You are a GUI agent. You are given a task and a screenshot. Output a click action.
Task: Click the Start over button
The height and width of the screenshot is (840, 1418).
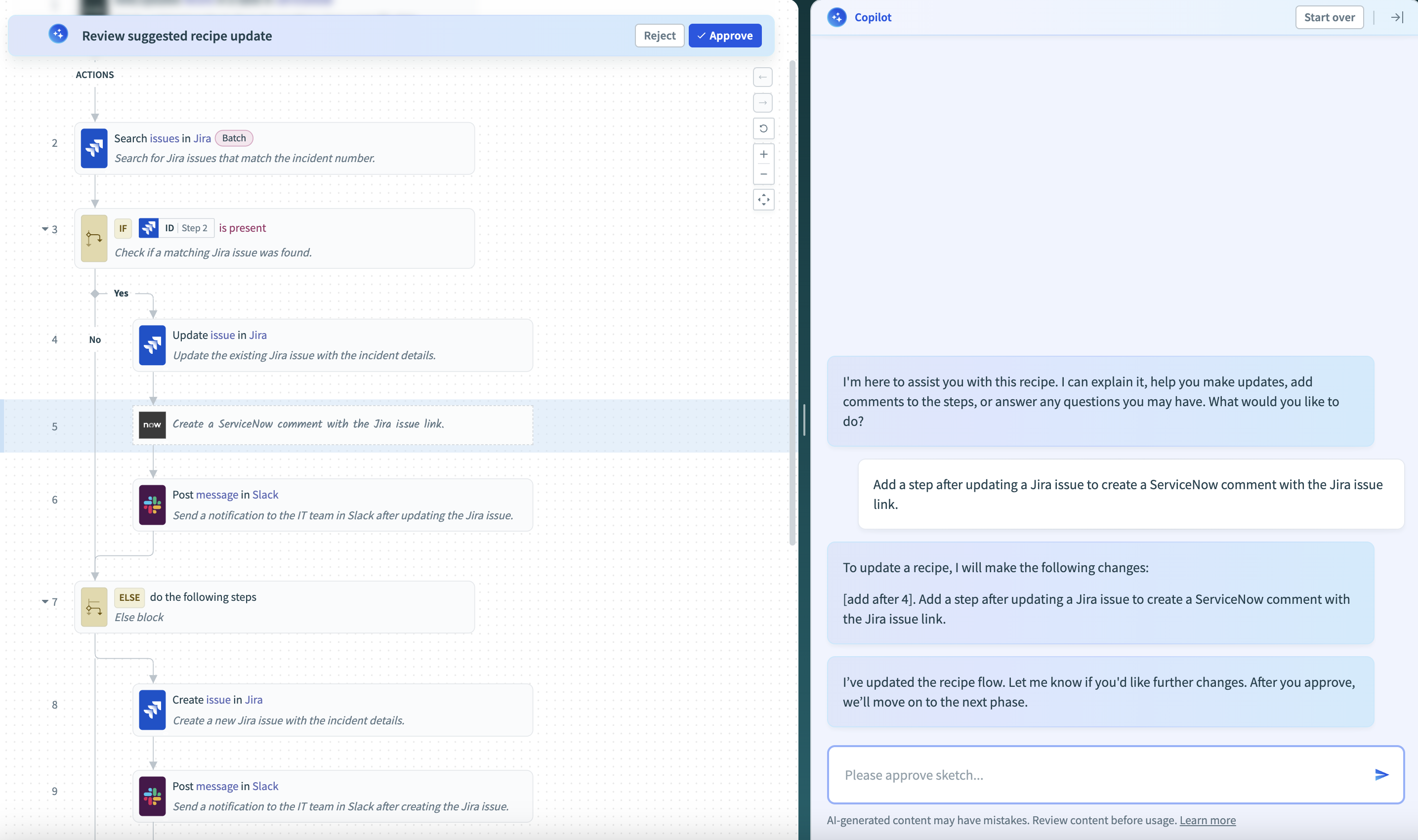click(1329, 17)
